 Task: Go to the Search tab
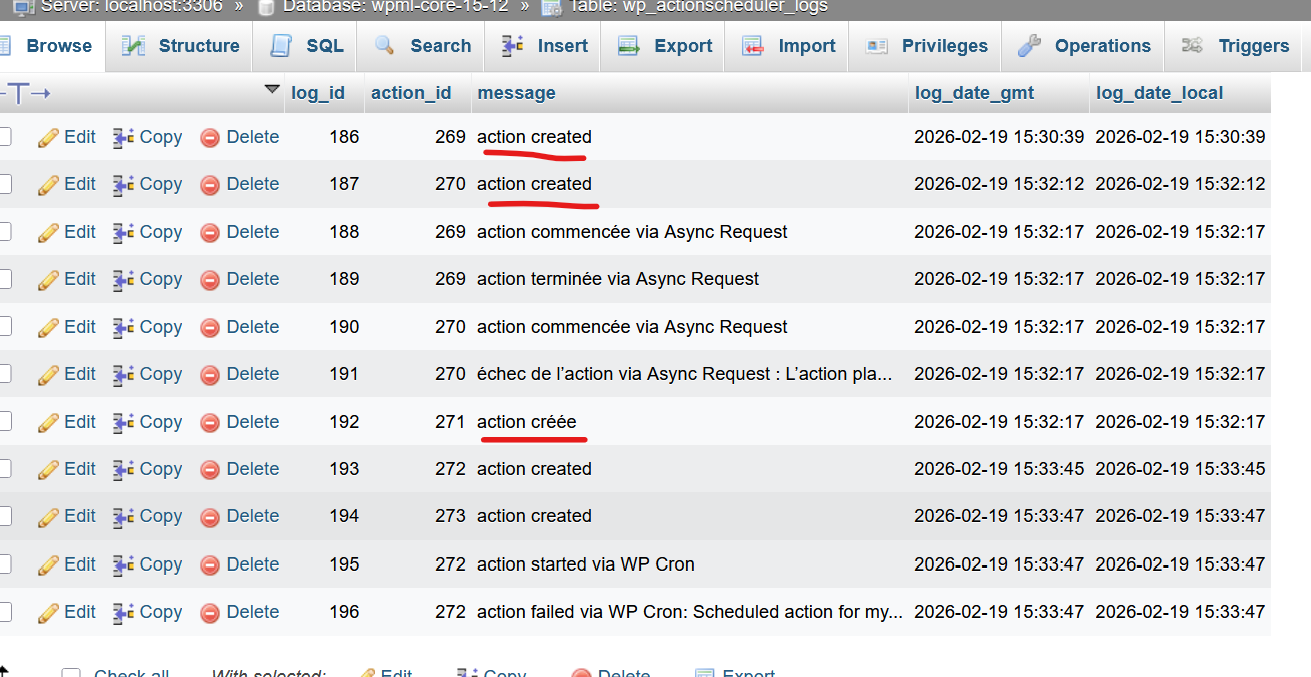(422, 46)
